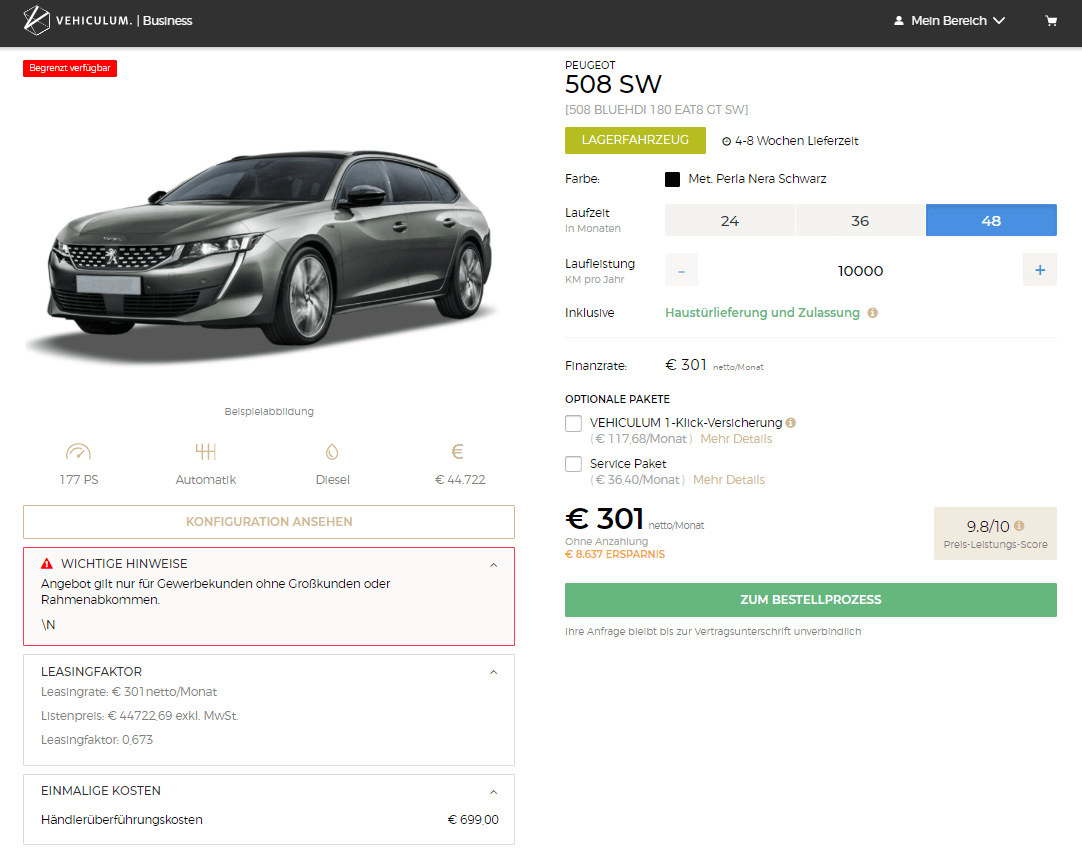
Task: Enable Service Paket checkbox
Action: tap(573, 464)
